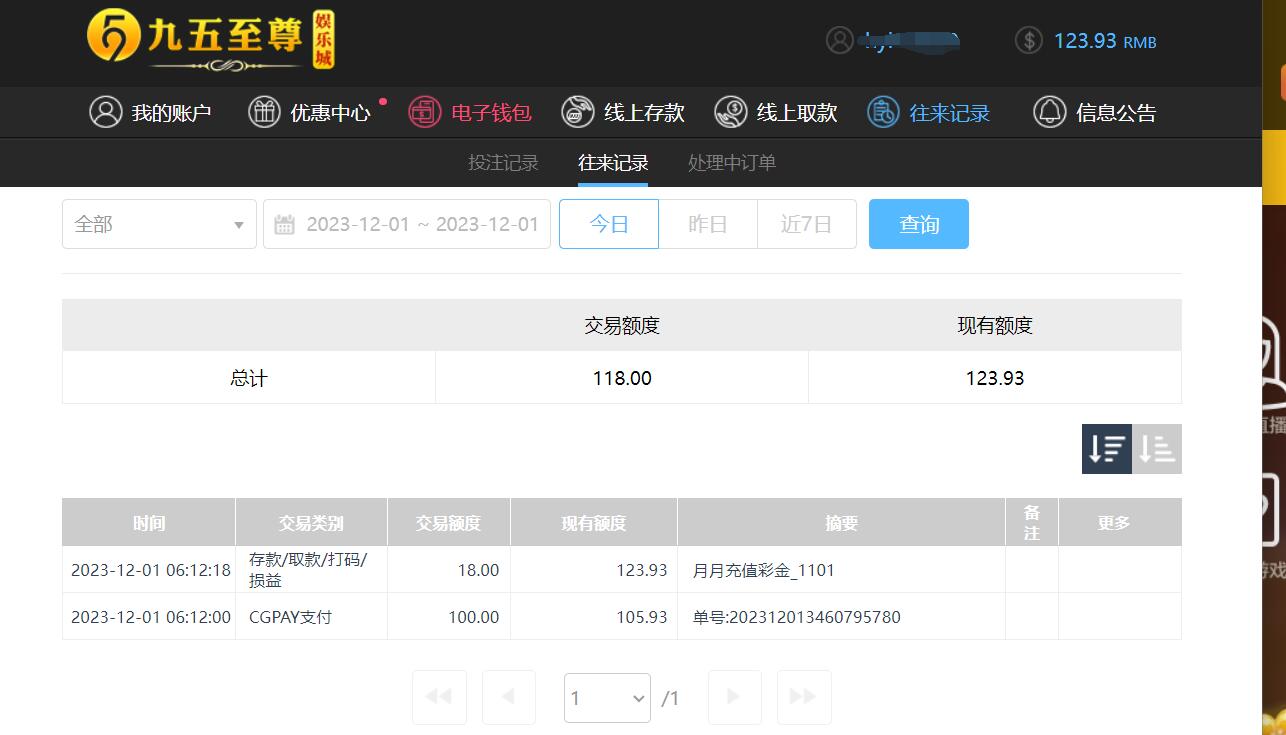
Task: Select ascending sort order icon
Action: (x=1157, y=449)
